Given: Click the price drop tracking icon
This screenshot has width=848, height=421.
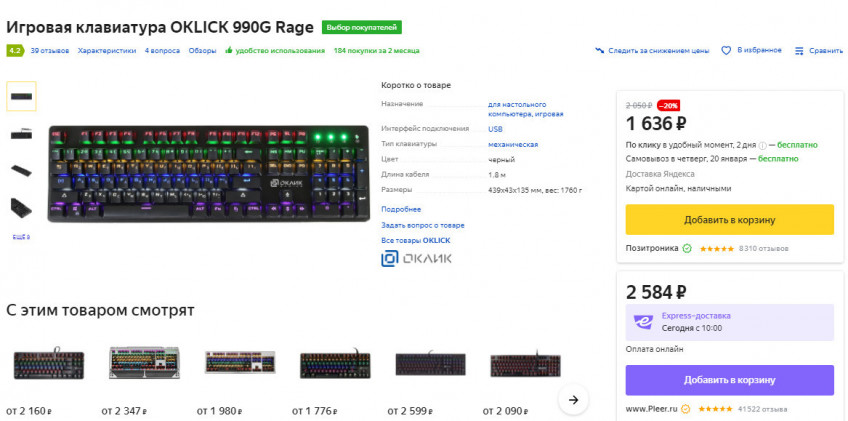Looking at the screenshot, I should pos(599,50).
